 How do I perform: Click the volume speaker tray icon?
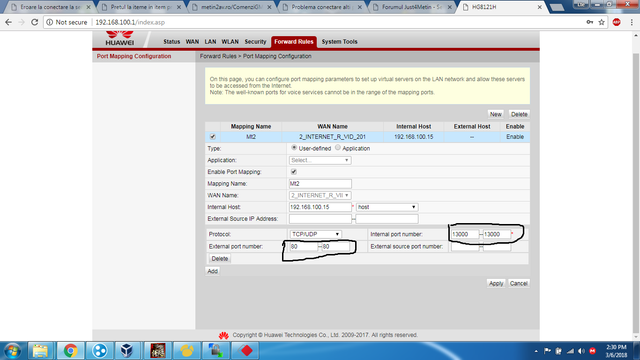(x=581, y=351)
